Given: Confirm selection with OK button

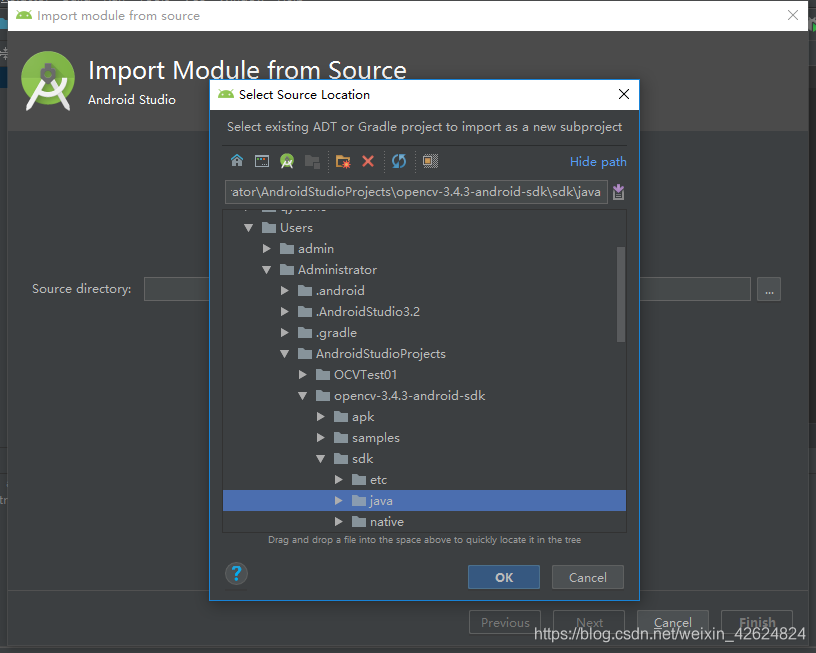Looking at the screenshot, I should click(504, 577).
